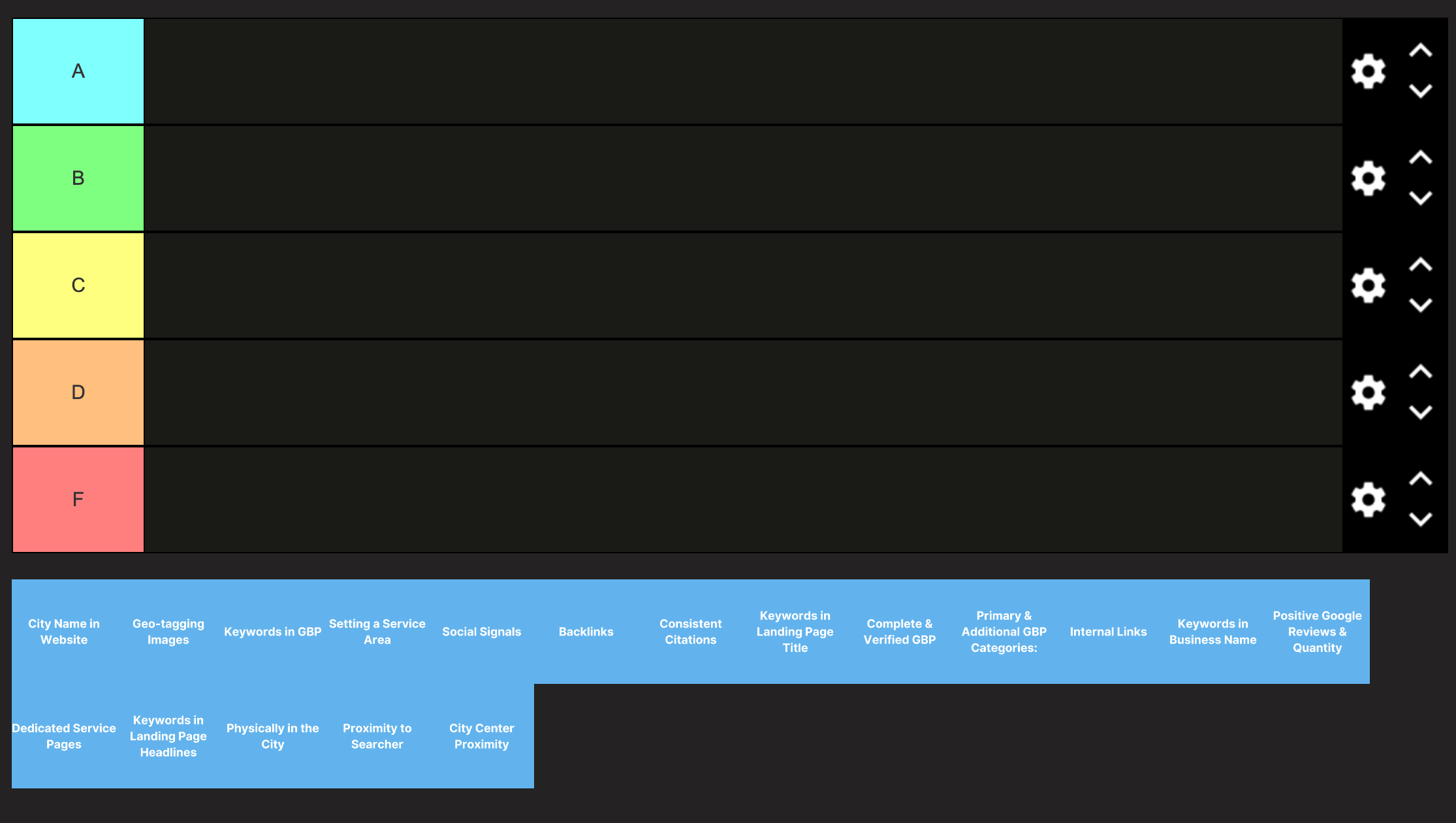Click the green B tier label
The image size is (1456, 823).
coord(78,178)
